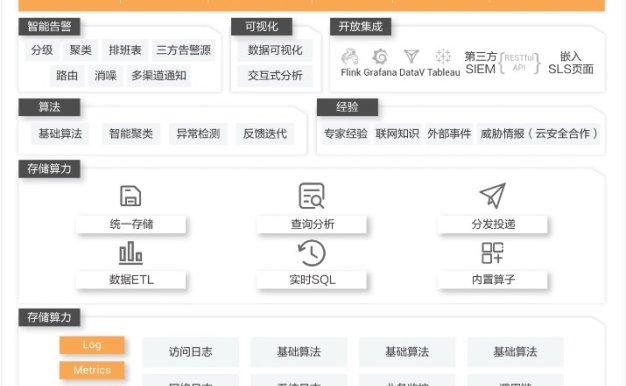Open the 查询分析 button
This screenshot has width=626, height=386.
tap(312, 224)
